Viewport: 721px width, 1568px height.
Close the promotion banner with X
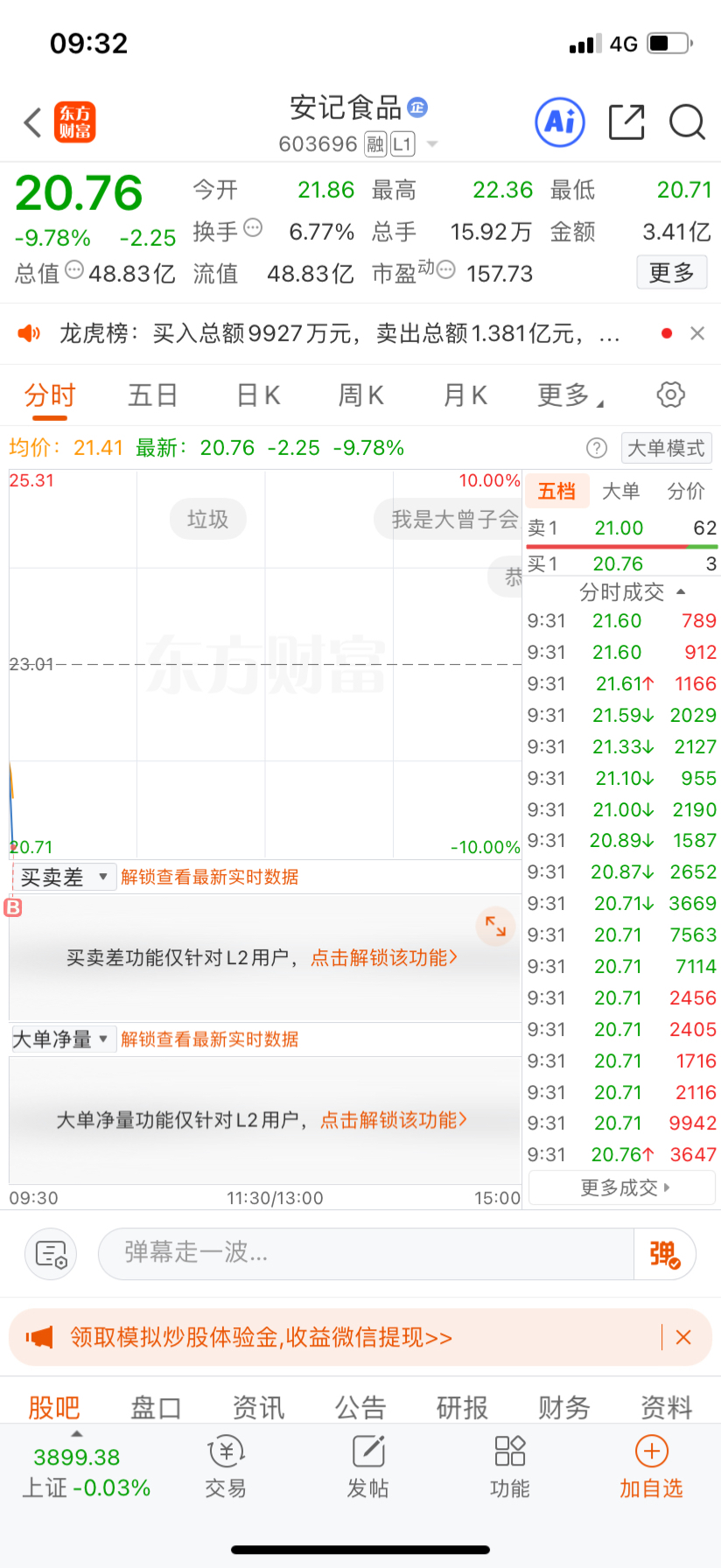coord(684,1337)
